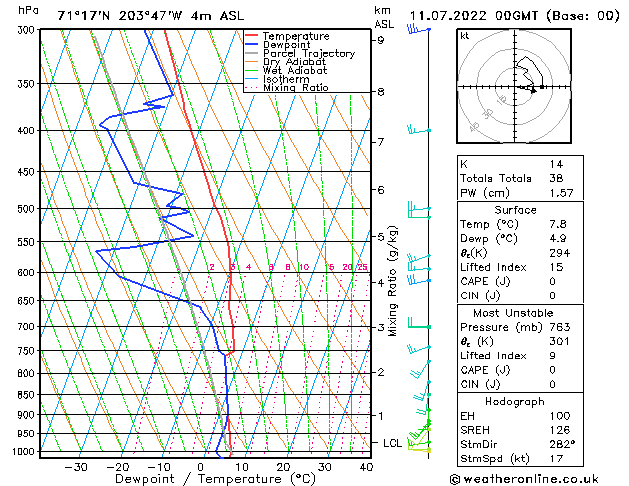Click the hPa unit label

coord(28,10)
